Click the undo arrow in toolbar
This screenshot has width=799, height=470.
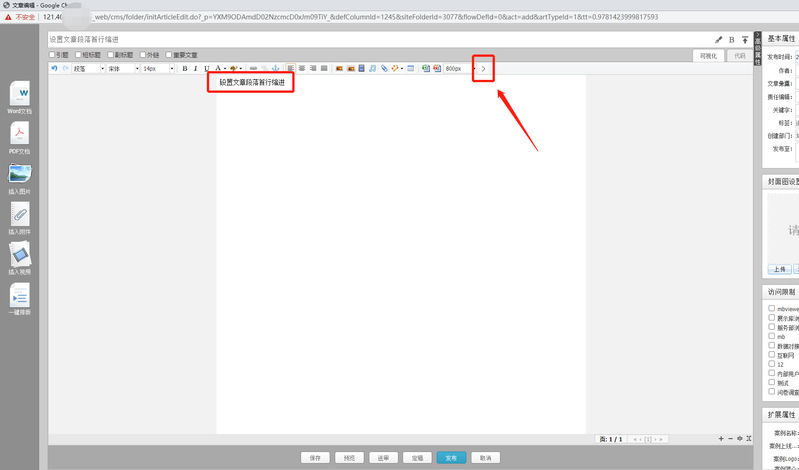54,69
